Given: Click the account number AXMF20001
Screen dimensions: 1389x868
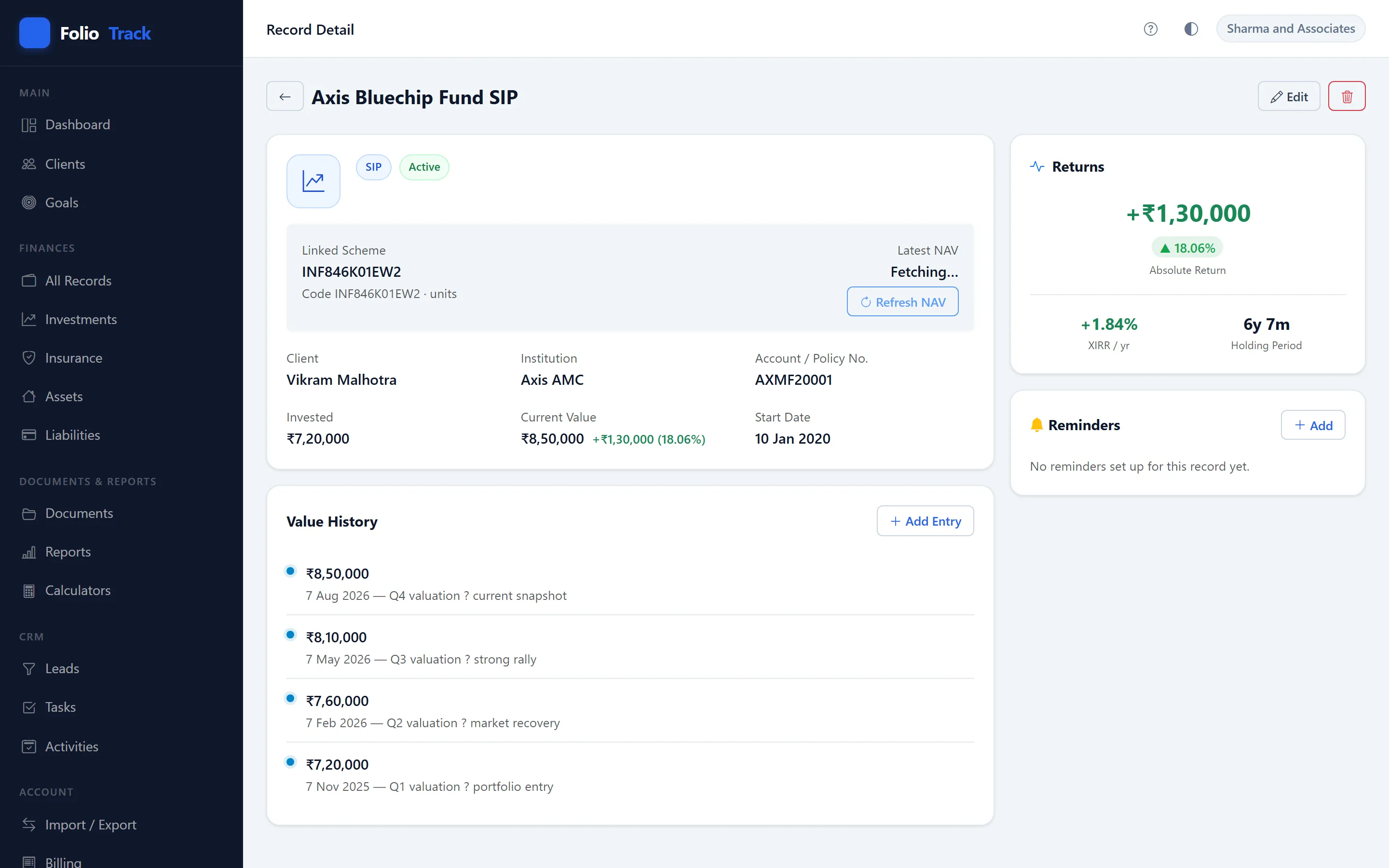Looking at the screenshot, I should click(793, 380).
